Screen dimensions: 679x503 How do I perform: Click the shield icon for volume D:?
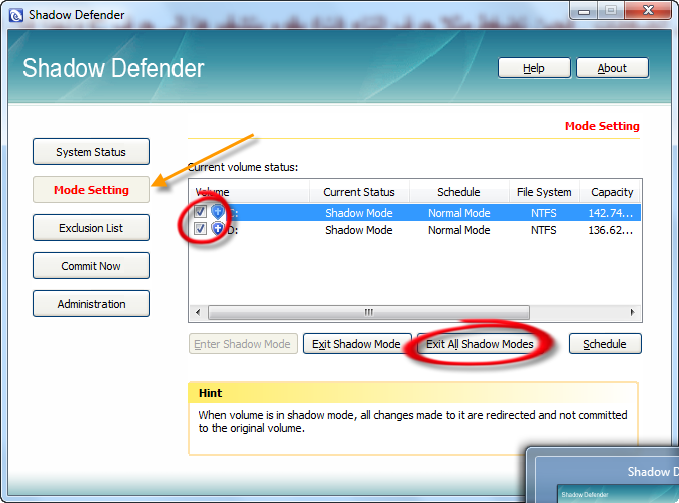[217, 229]
